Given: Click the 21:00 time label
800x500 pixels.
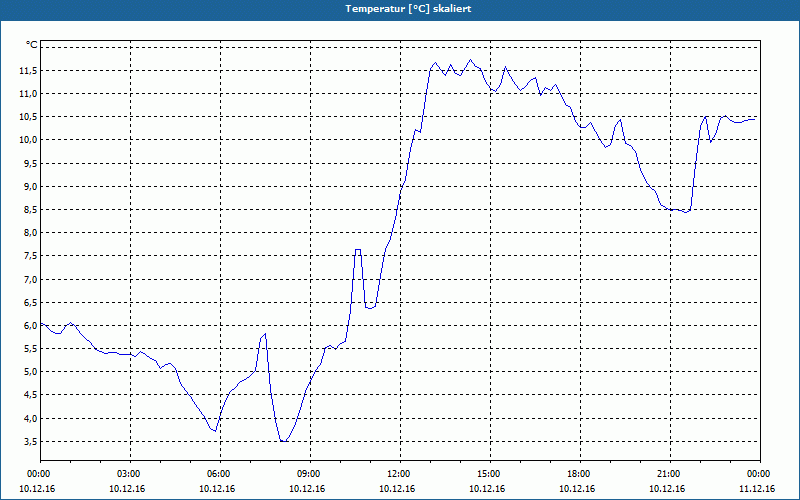Looking at the screenshot, I should (x=669, y=474).
